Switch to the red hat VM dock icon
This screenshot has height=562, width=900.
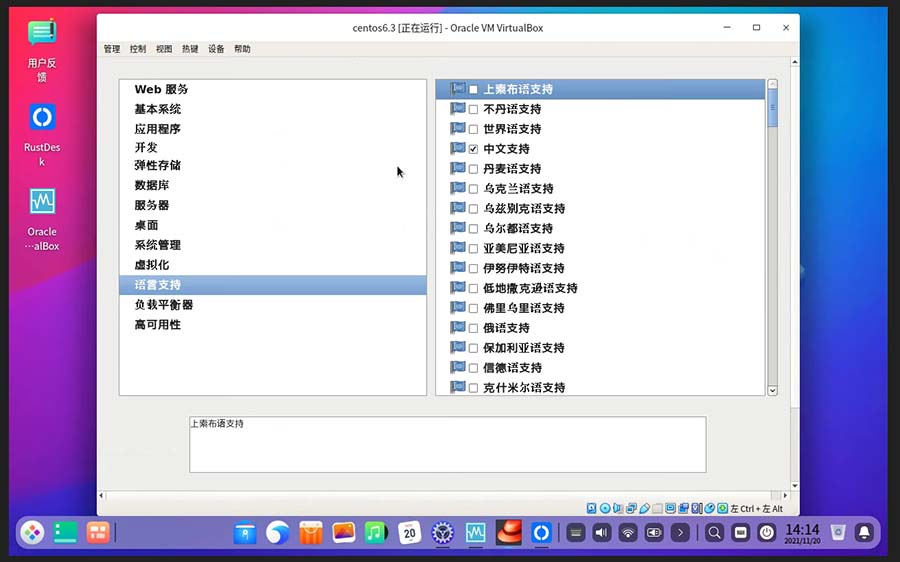(509, 532)
